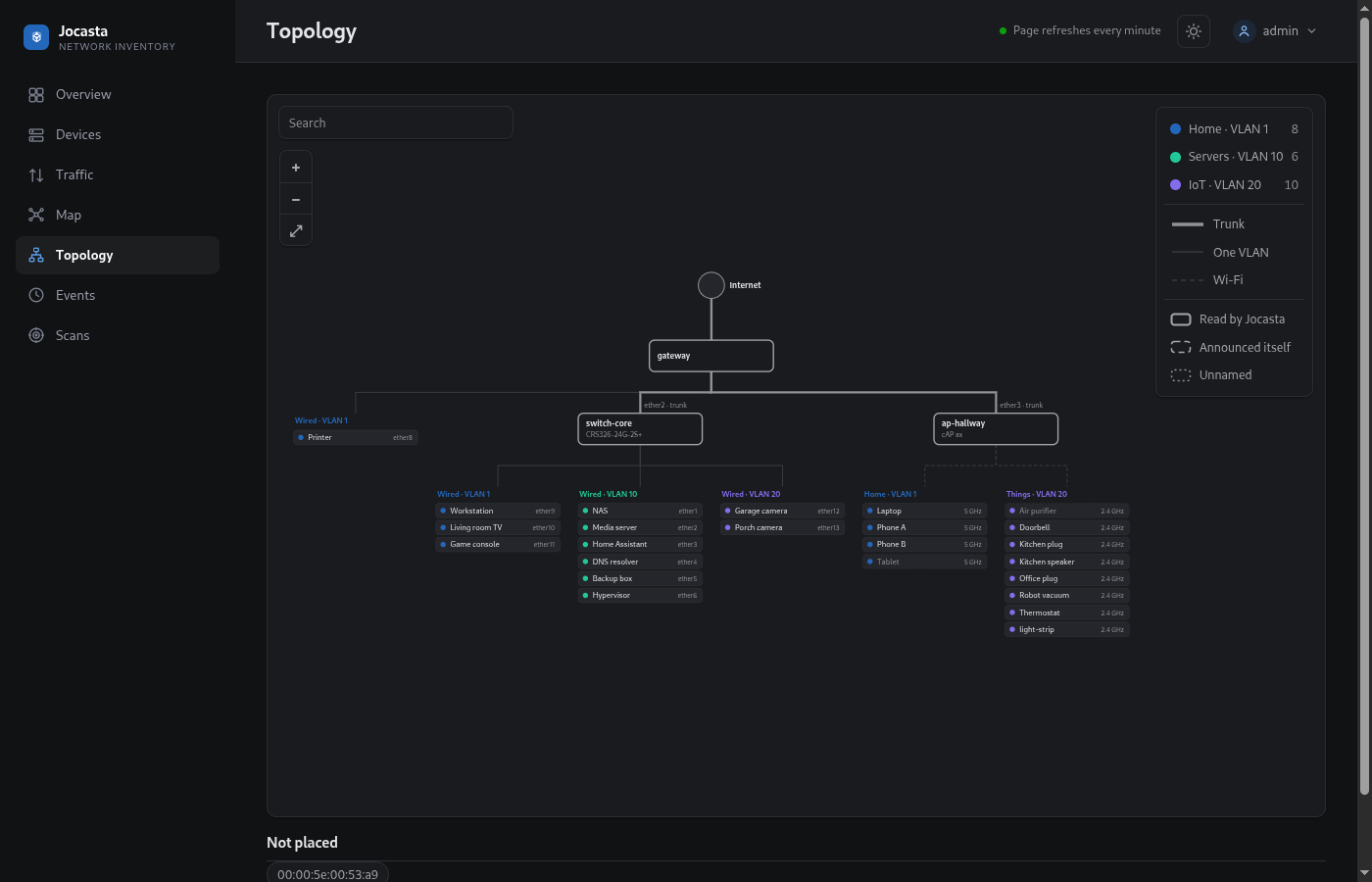Zoom out of the topology graph
Image resolution: width=1372 pixels, height=882 pixels.
(x=296, y=200)
